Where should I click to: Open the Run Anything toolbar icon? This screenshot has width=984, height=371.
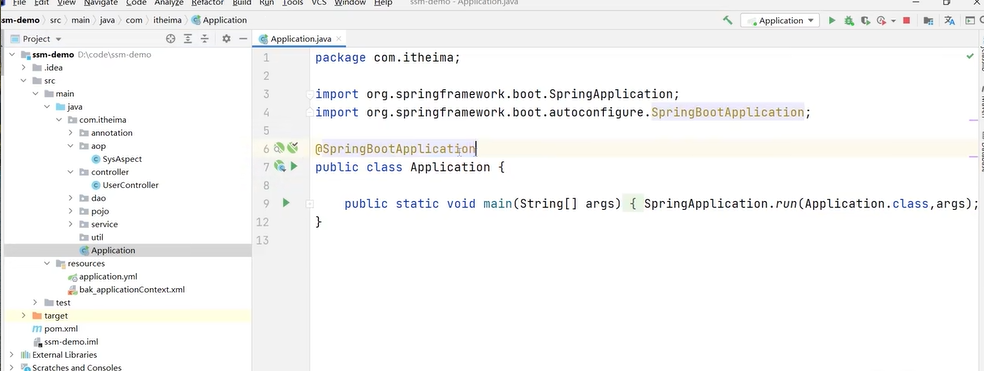coord(970,21)
